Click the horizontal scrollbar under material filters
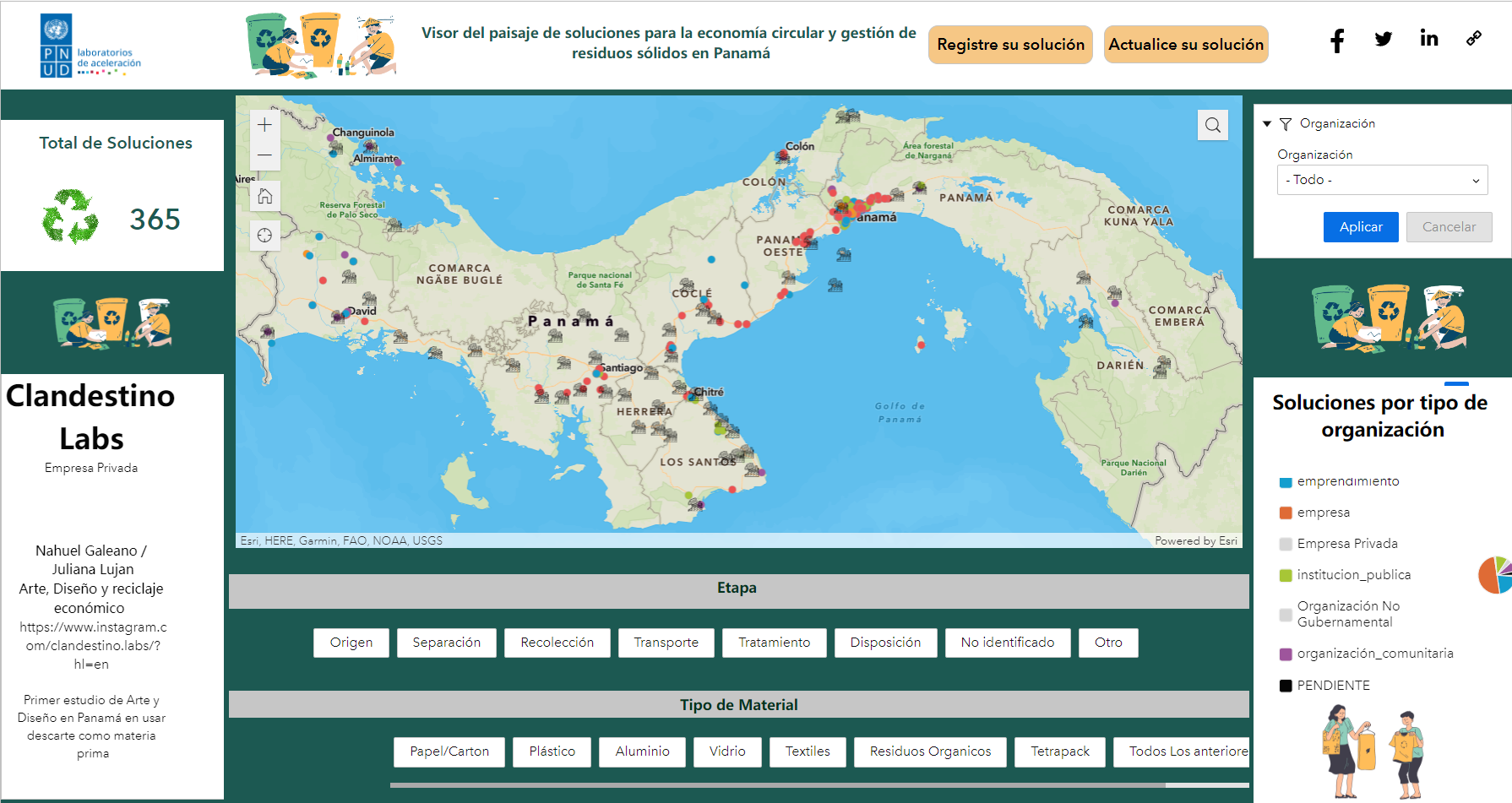This screenshot has width=1512, height=803. click(778, 784)
